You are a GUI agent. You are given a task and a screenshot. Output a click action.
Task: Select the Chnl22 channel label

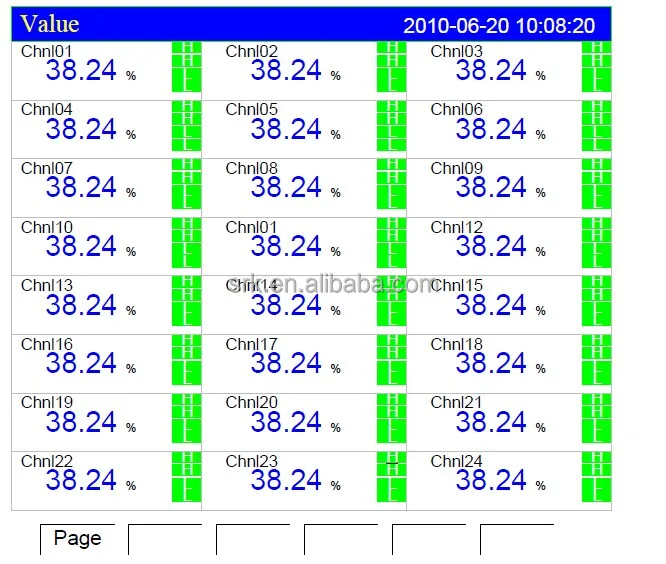pyautogui.click(x=47, y=461)
